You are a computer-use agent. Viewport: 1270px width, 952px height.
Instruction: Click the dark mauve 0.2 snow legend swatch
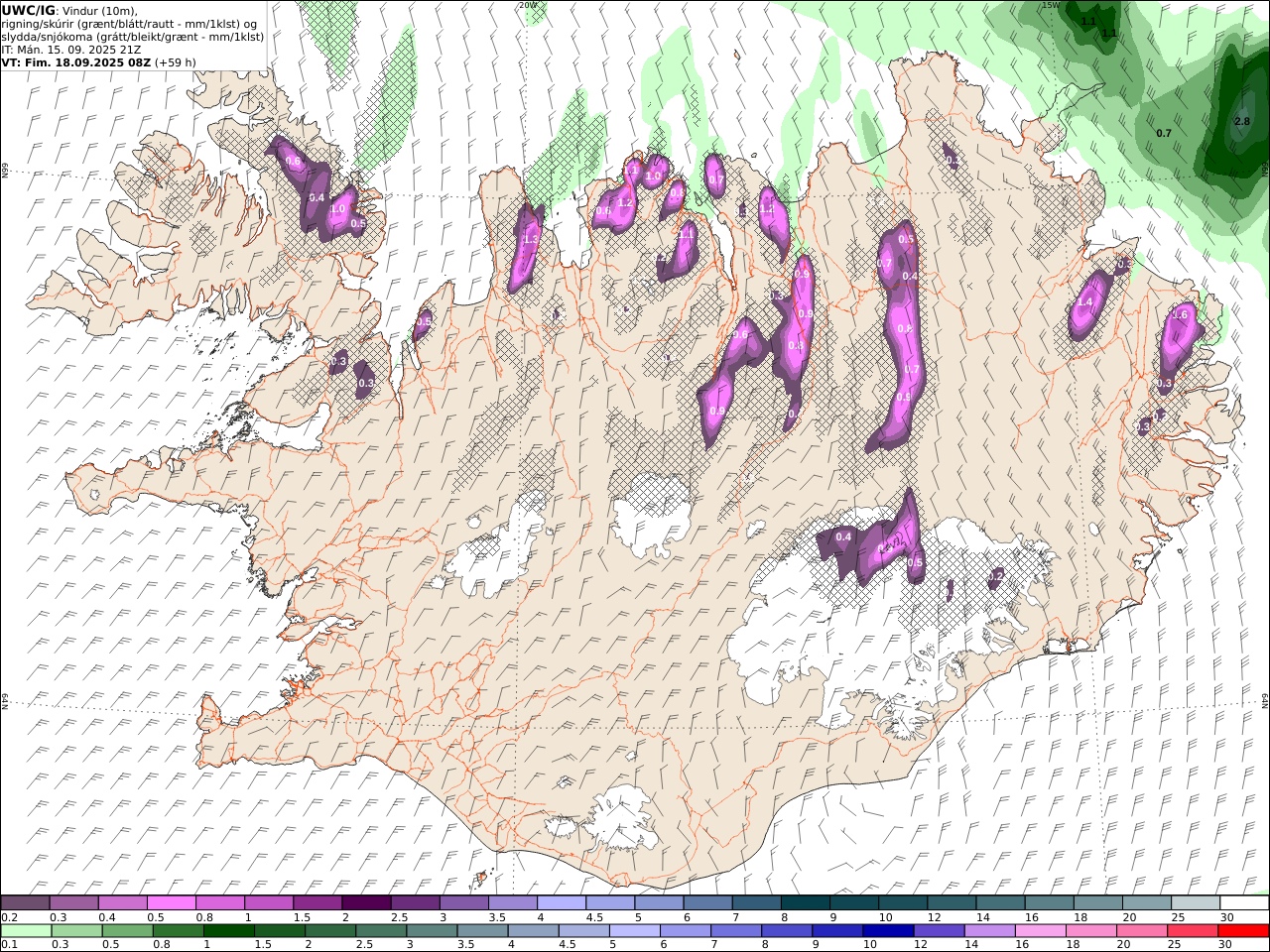pos(25,903)
